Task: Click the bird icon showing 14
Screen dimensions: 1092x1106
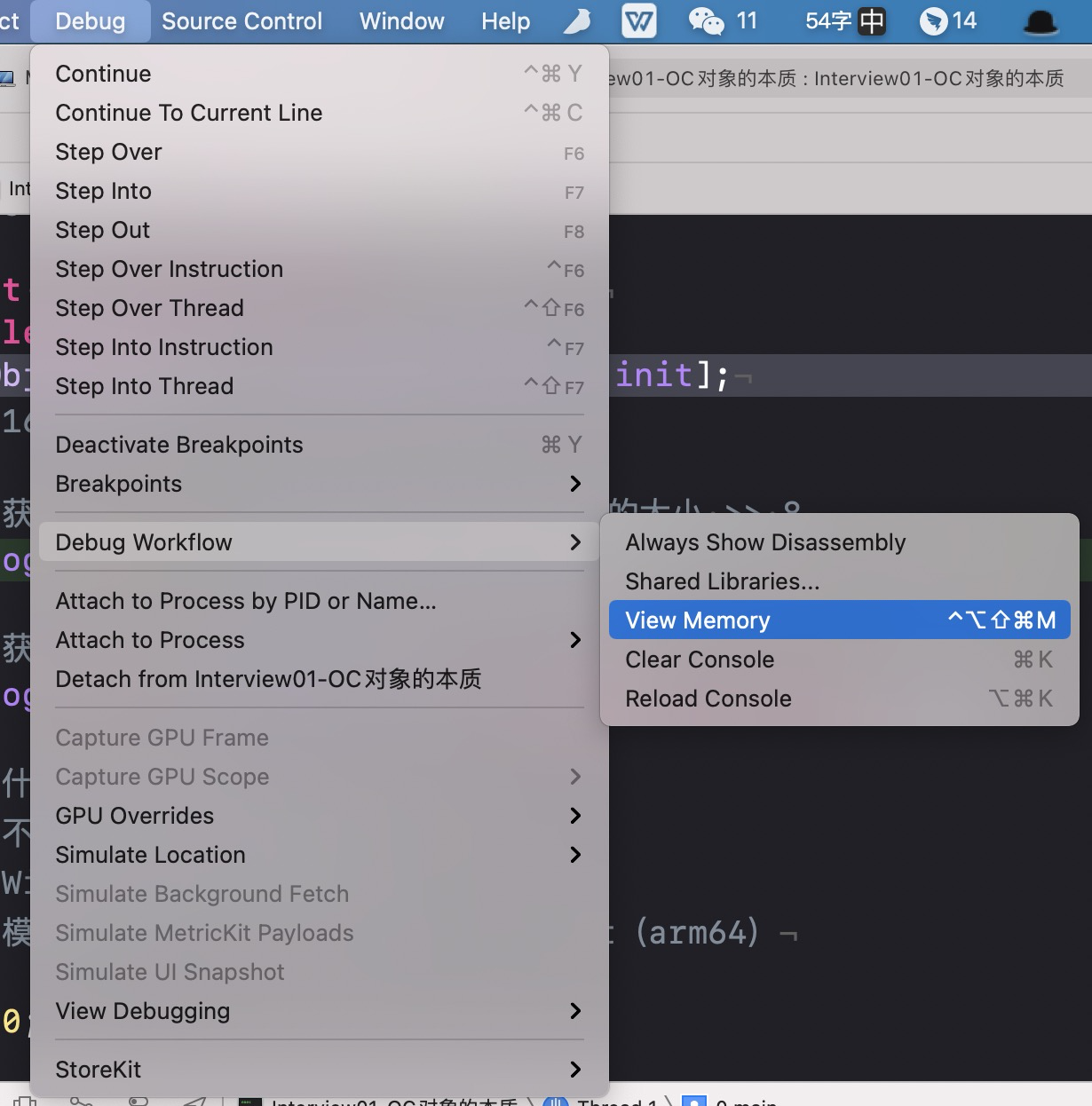Action: [947, 21]
